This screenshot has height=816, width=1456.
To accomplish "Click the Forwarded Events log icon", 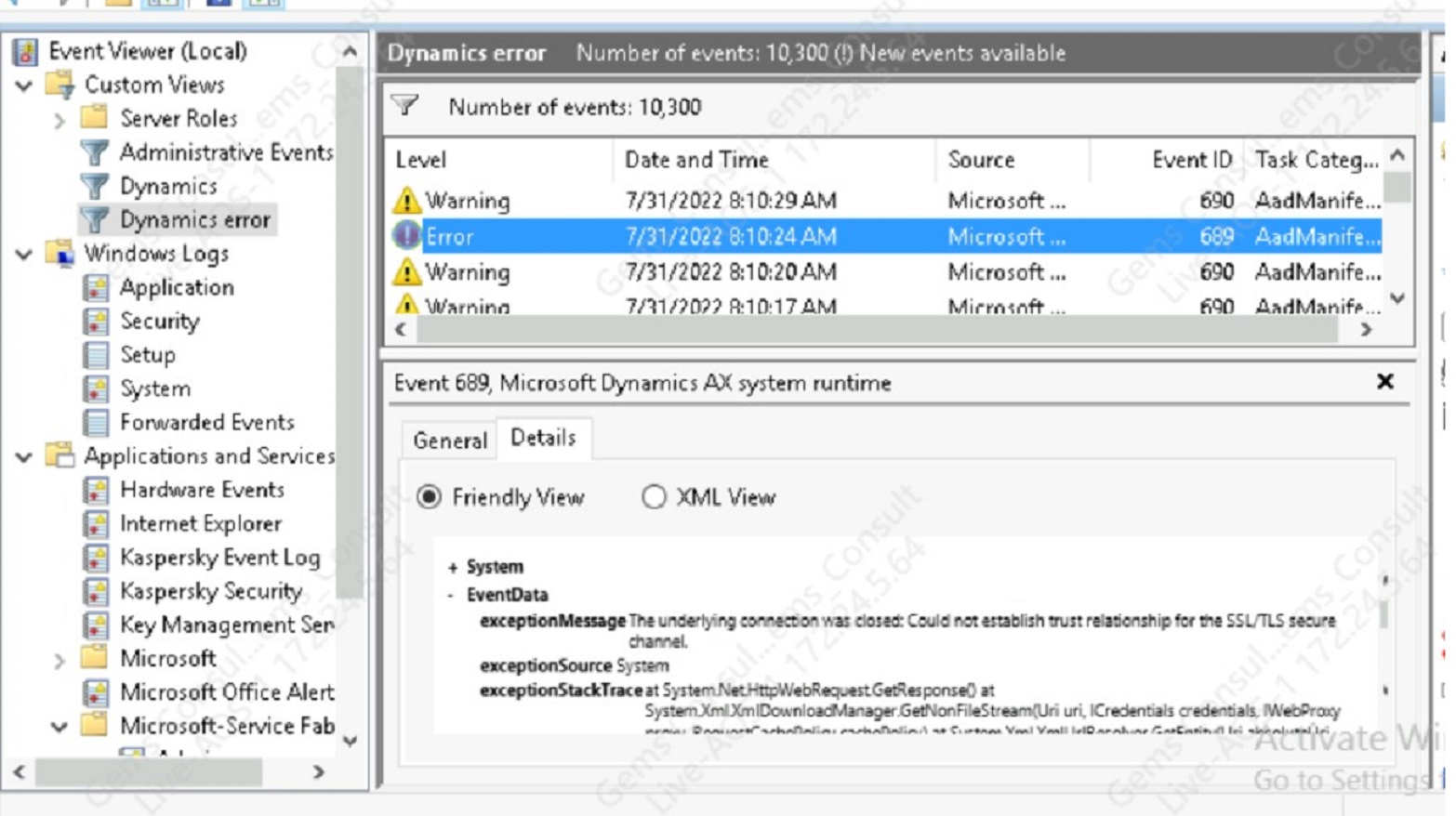I will click(x=96, y=423).
